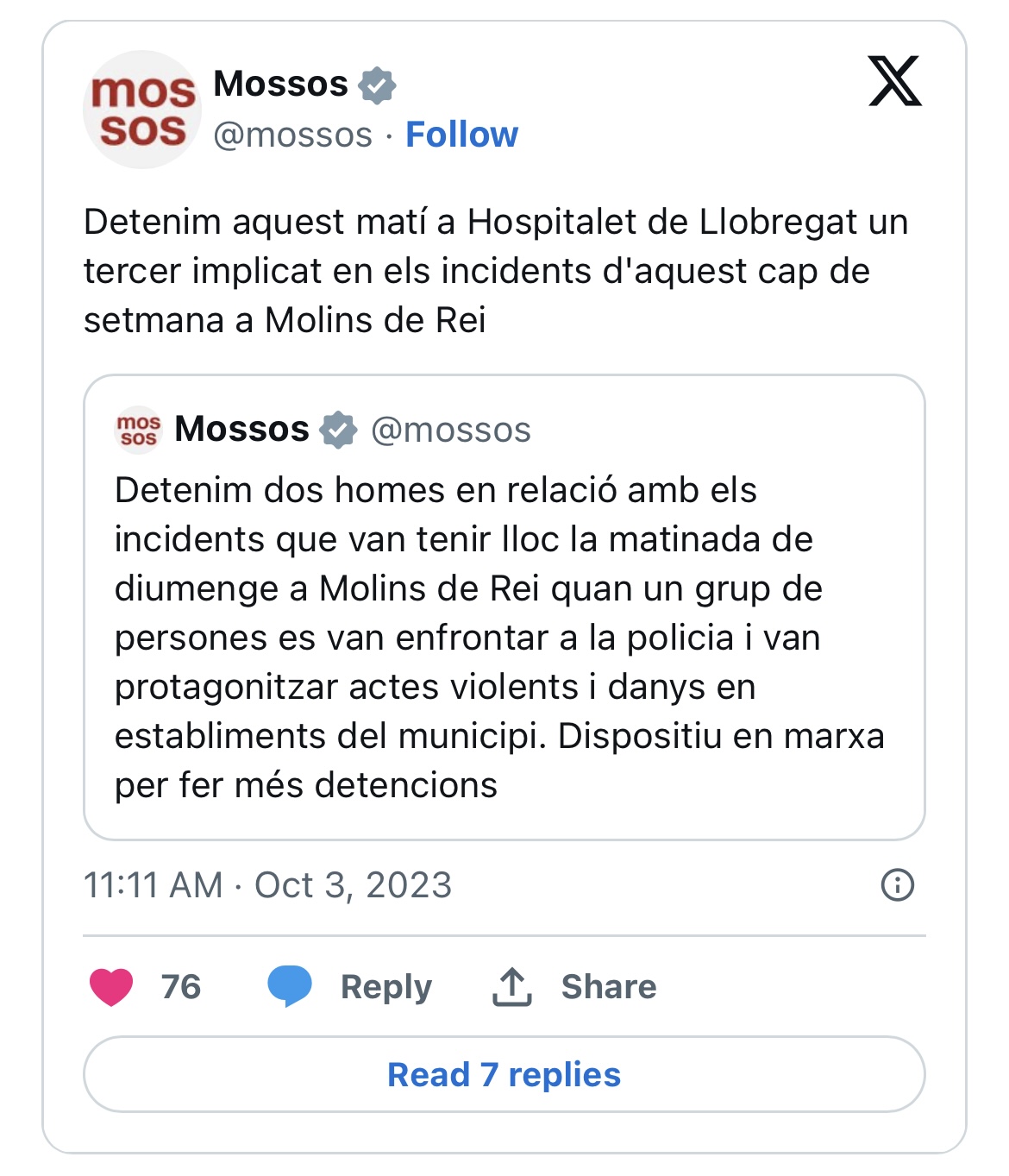Click the main tweet text about Hospitalet
Image resolution: width=1009 pixels, height=1176 pixels.
495,271
